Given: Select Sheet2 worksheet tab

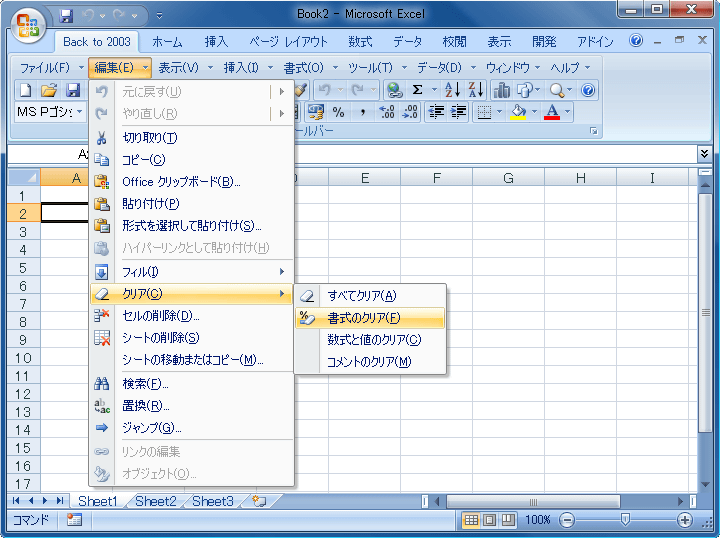Looking at the screenshot, I should click(156, 501).
